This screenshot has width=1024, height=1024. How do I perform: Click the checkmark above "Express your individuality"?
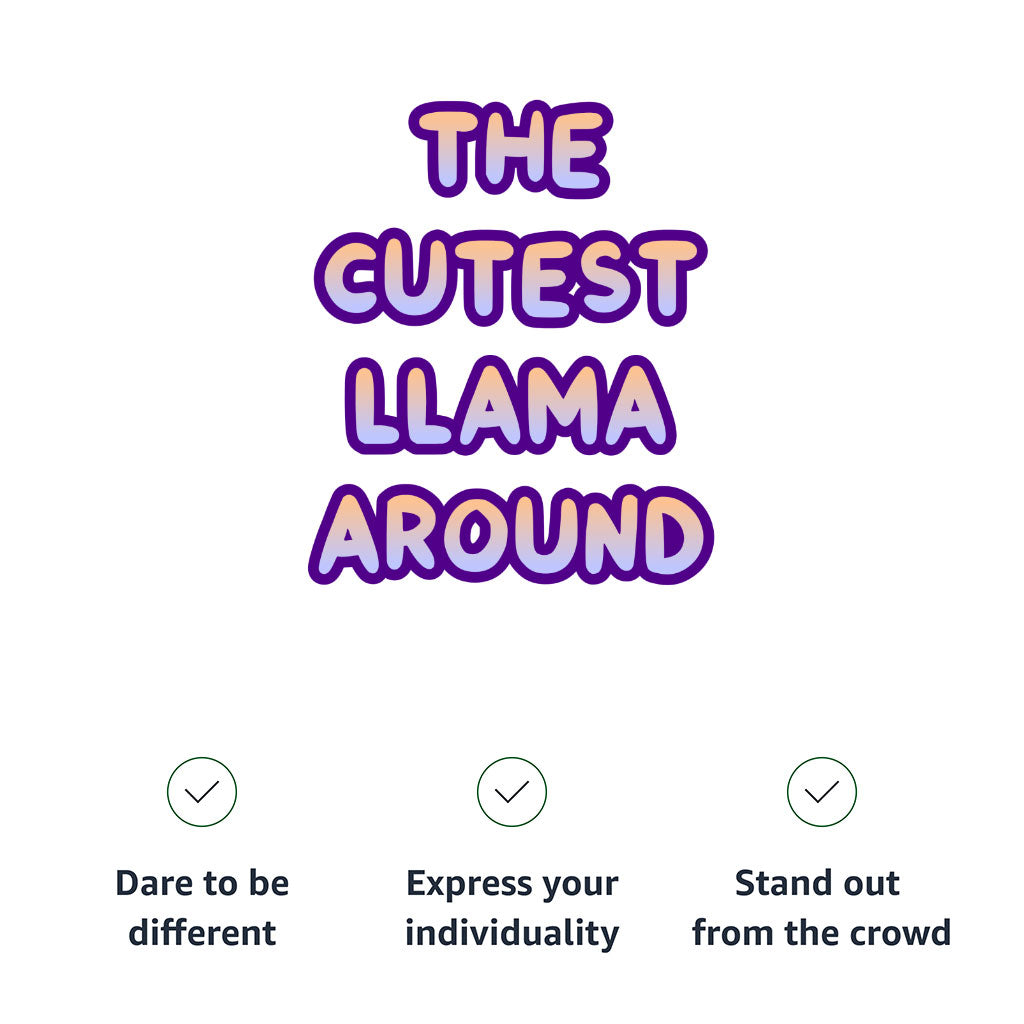[512, 792]
